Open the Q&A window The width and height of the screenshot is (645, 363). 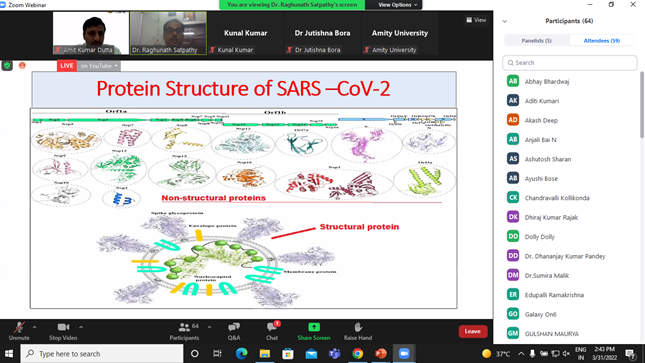click(x=234, y=331)
